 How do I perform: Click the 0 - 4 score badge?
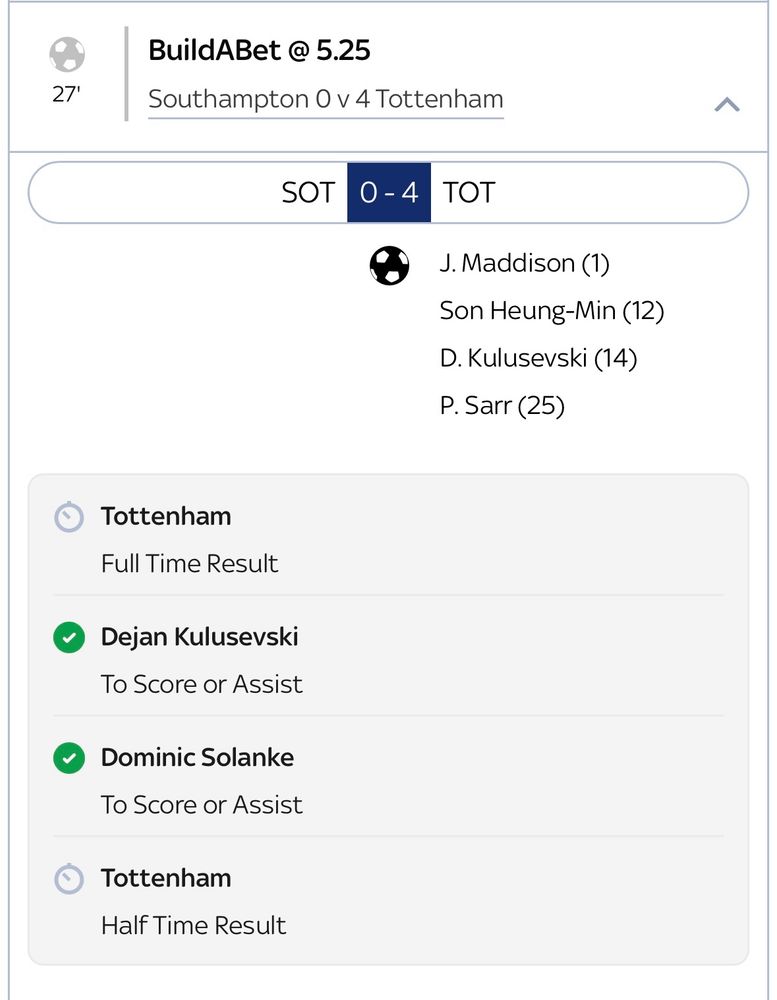click(389, 192)
